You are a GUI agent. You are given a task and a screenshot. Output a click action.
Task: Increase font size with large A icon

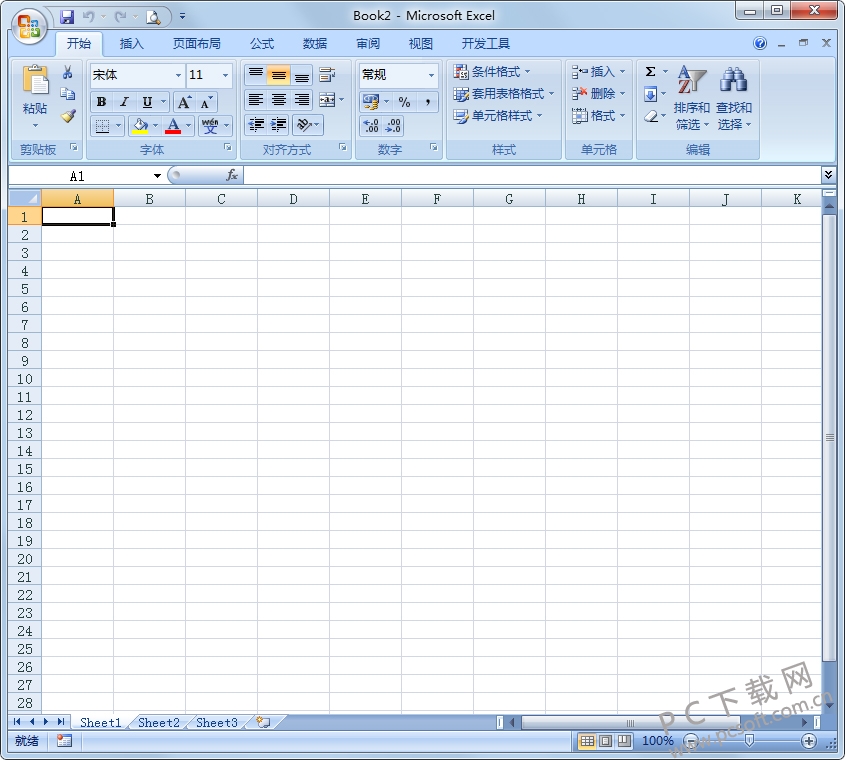click(x=184, y=102)
